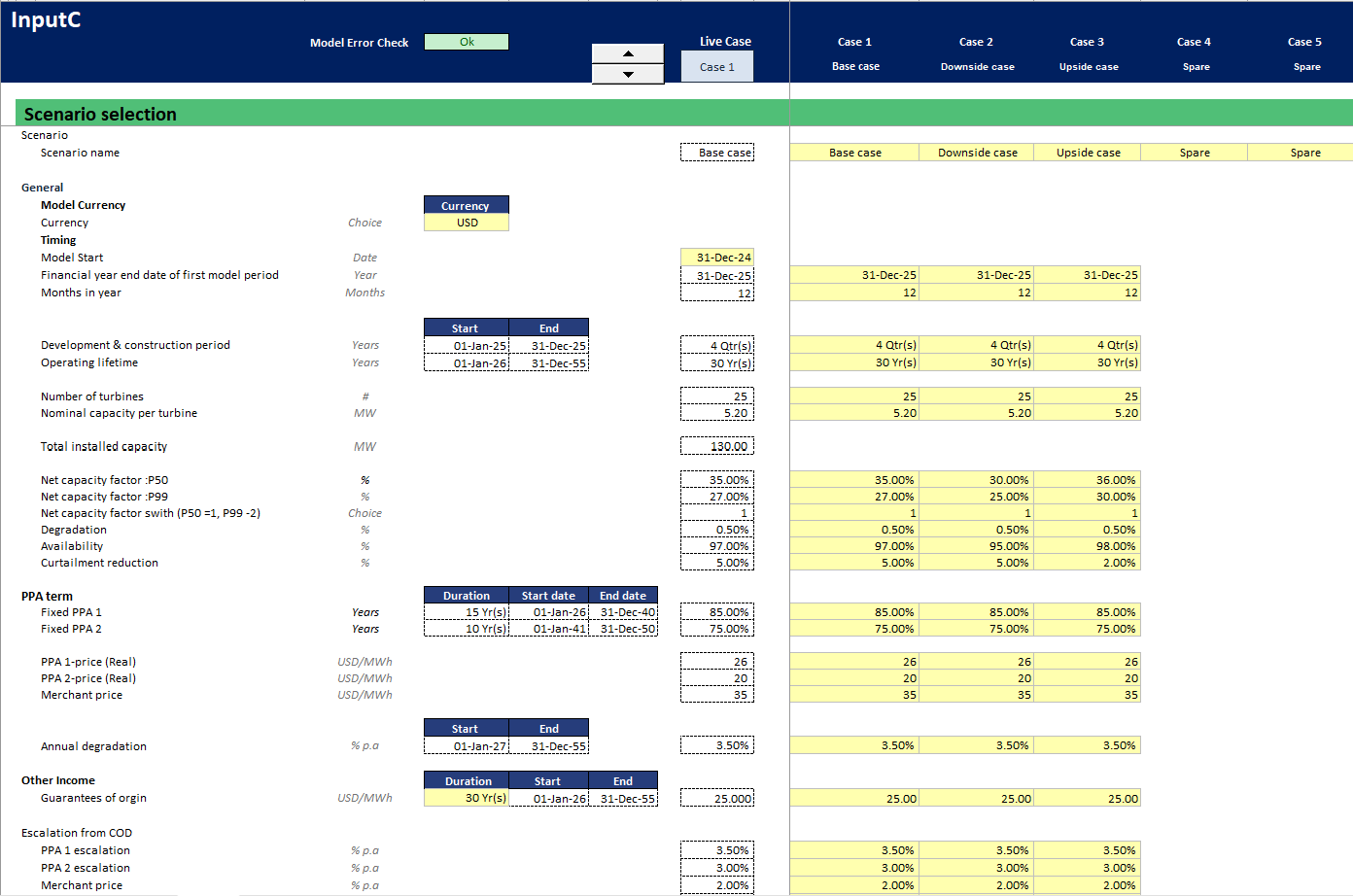Select Upside case curtailment reduction 2.00% cell

pos(1088,563)
